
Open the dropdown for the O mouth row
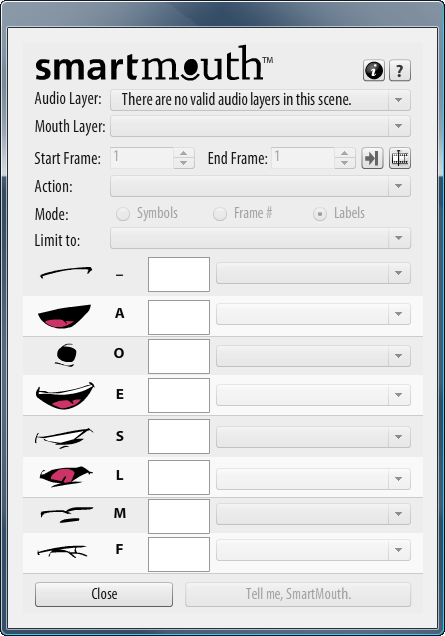313,356
